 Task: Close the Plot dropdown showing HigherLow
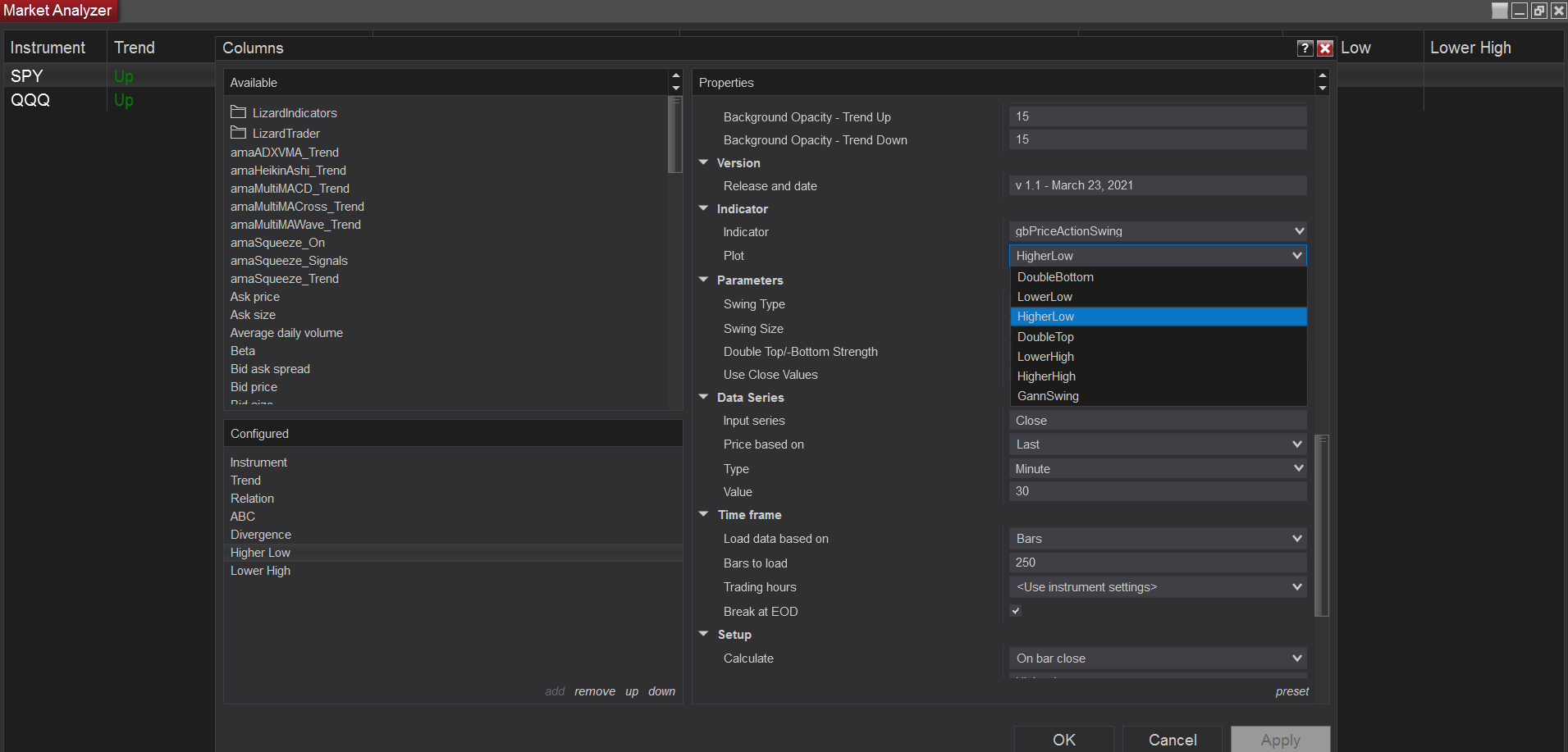tap(1158, 256)
